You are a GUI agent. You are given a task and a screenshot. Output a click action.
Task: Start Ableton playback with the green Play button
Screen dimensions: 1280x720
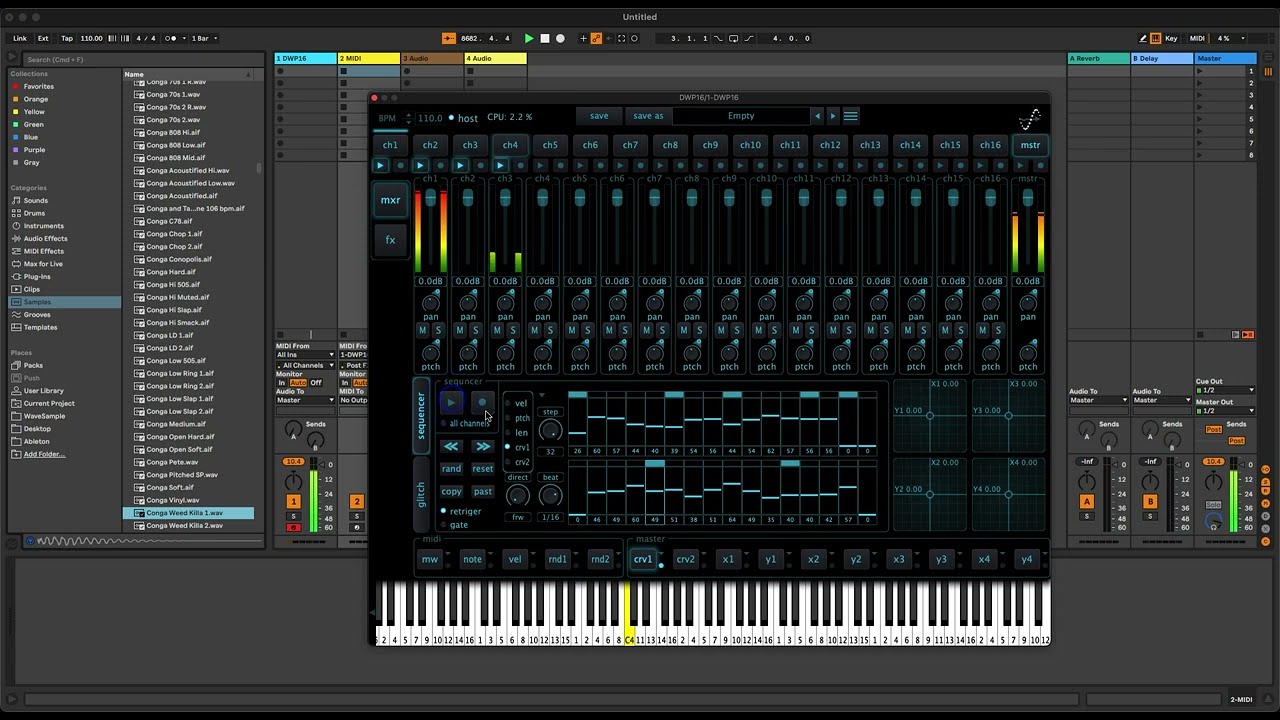(x=529, y=38)
